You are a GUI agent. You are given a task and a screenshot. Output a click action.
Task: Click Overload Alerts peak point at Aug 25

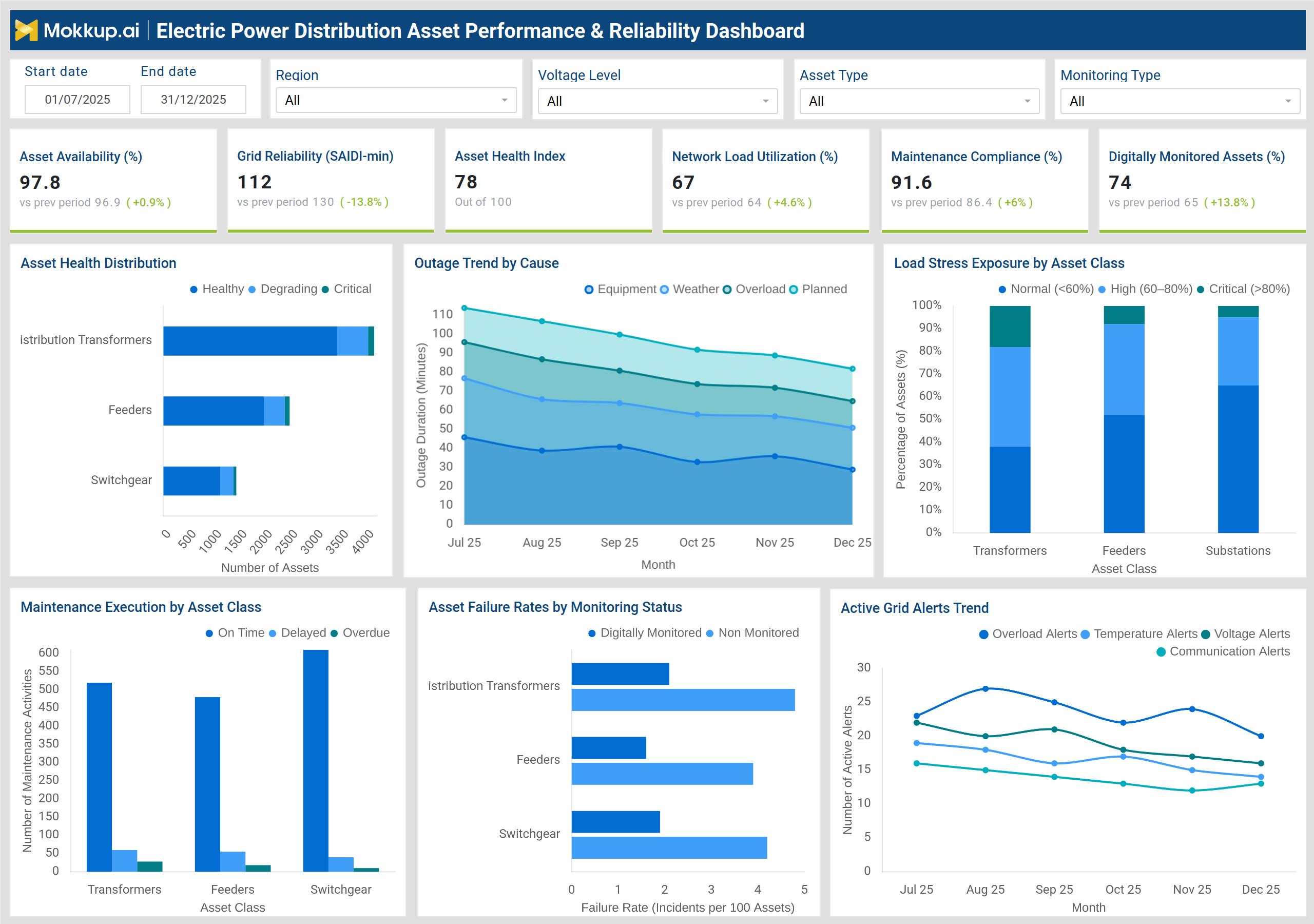pos(985,689)
